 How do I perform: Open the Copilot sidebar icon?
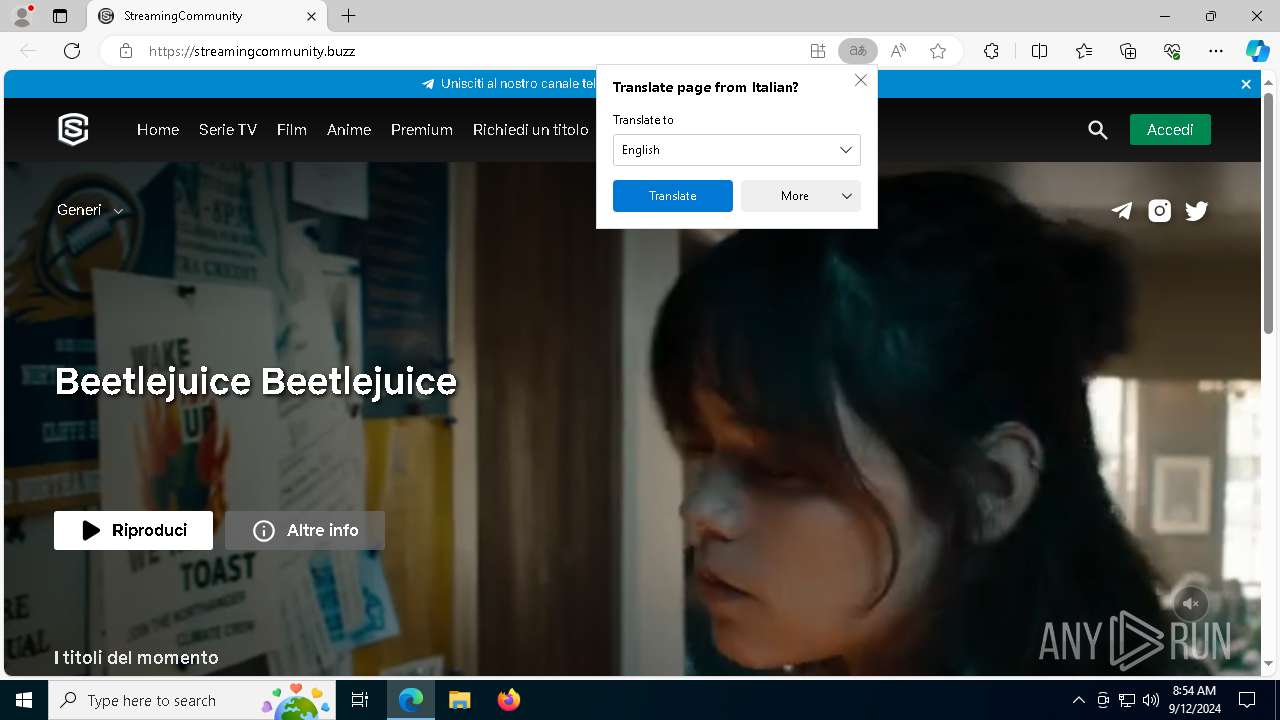(1257, 51)
